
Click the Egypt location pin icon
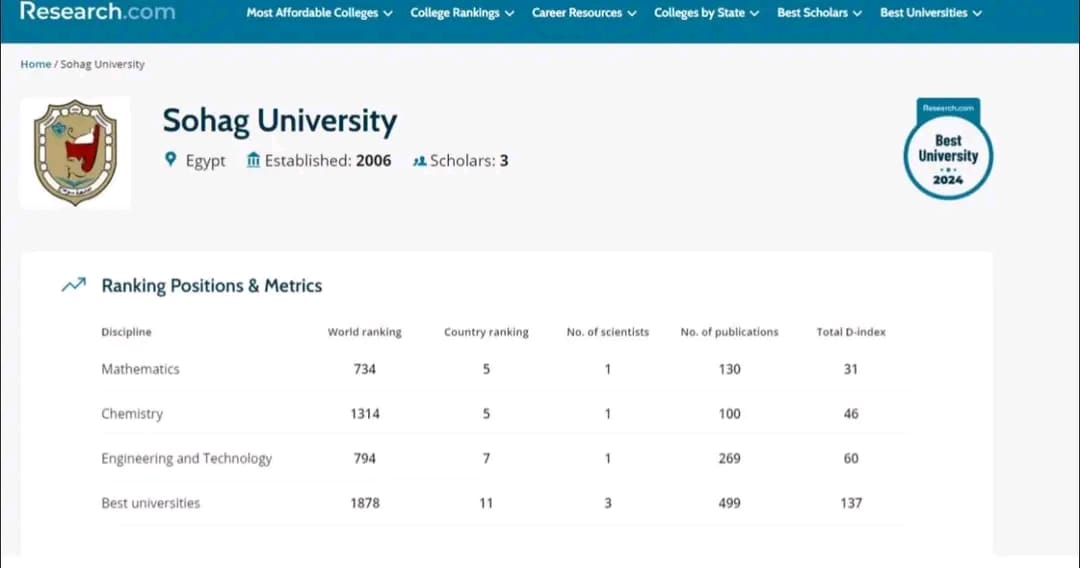171,160
